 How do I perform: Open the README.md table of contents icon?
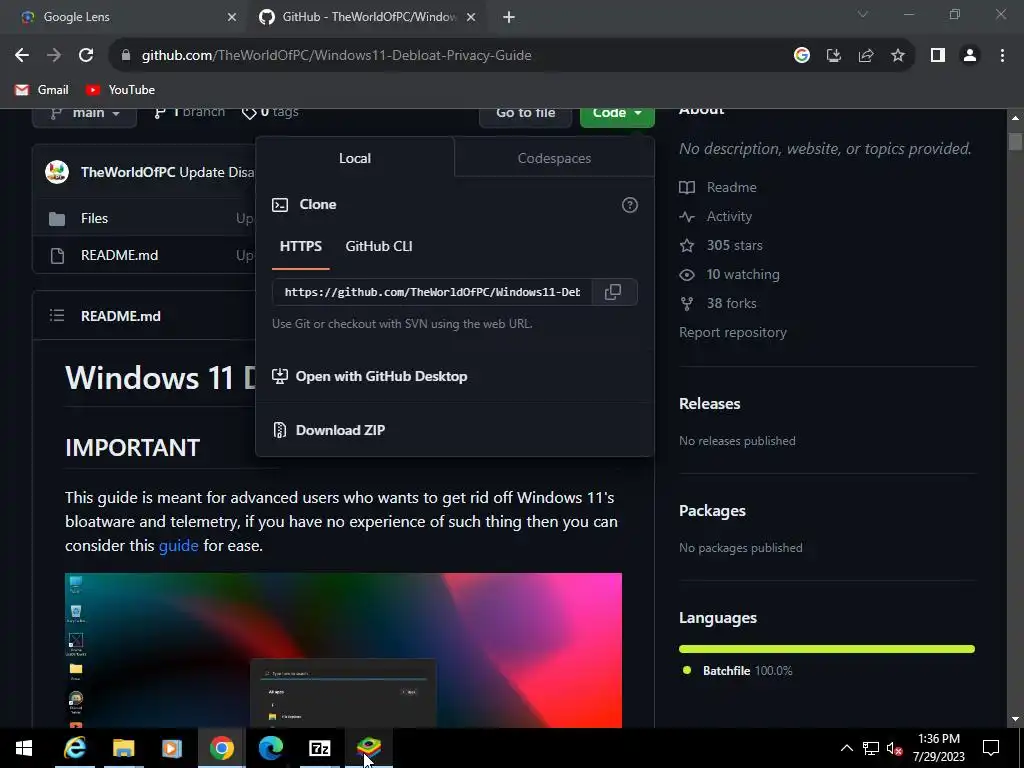(x=57, y=316)
